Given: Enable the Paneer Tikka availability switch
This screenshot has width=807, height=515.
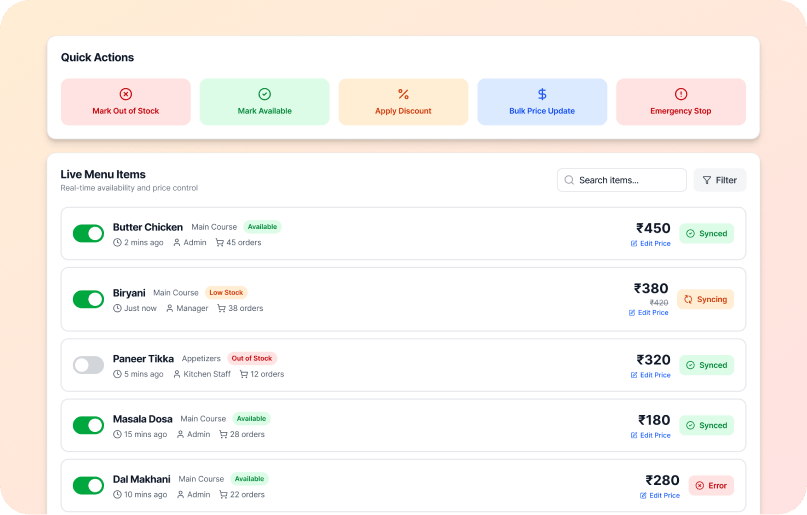Looking at the screenshot, I should (88, 365).
